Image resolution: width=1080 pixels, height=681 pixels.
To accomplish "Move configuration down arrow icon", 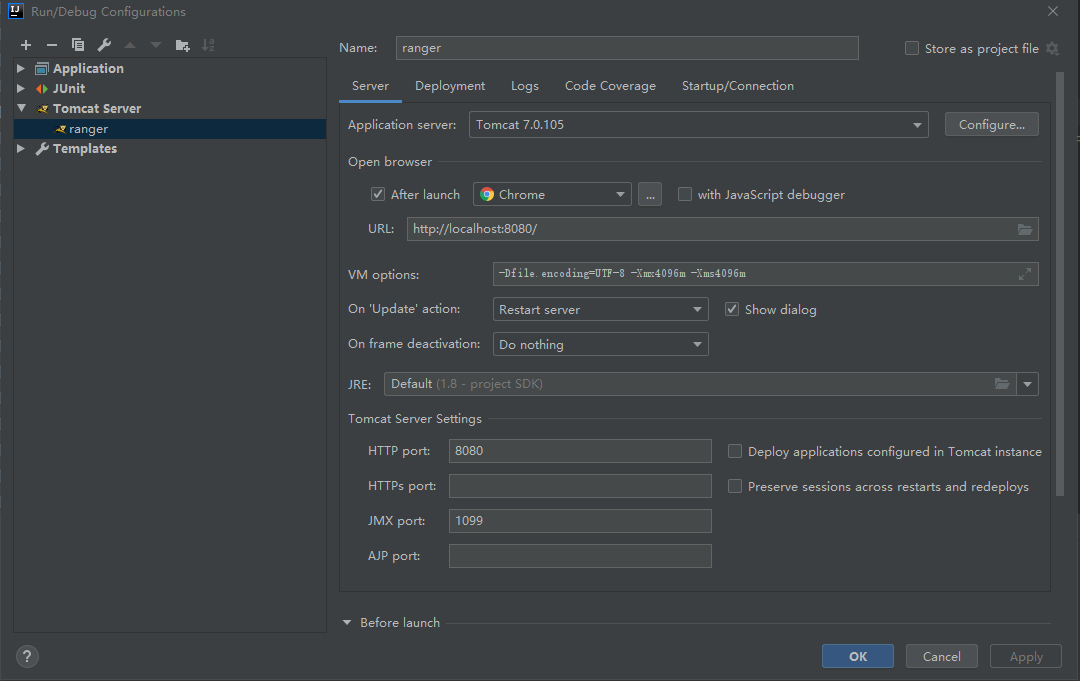I will [156, 45].
